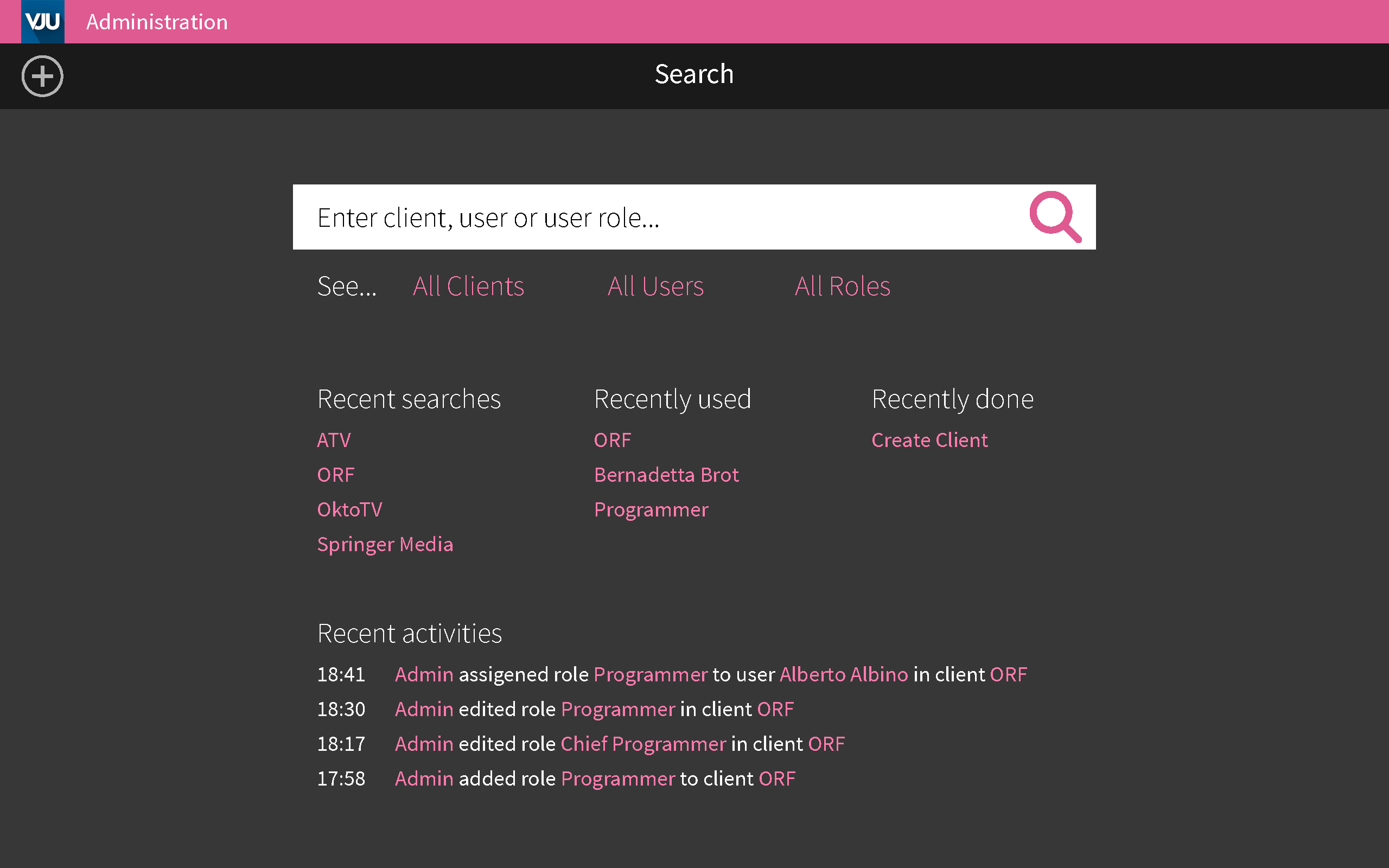Open Programmer under Recently used
This screenshot has width=1389, height=868.
651,509
